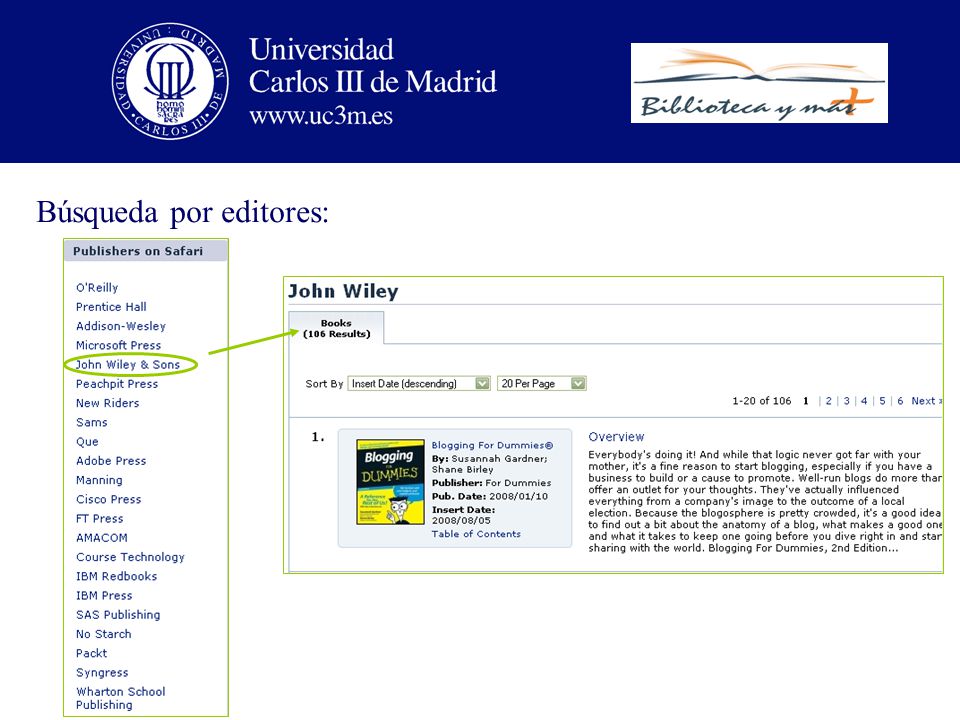Select the Books (106 Results) tab
Image resolution: width=960 pixels, height=720 pixels.
click(x=336, y=328)
